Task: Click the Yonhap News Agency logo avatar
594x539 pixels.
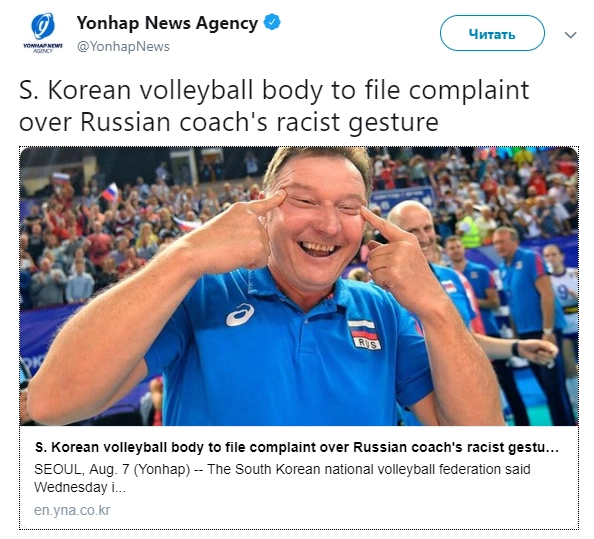Action: 43,33
